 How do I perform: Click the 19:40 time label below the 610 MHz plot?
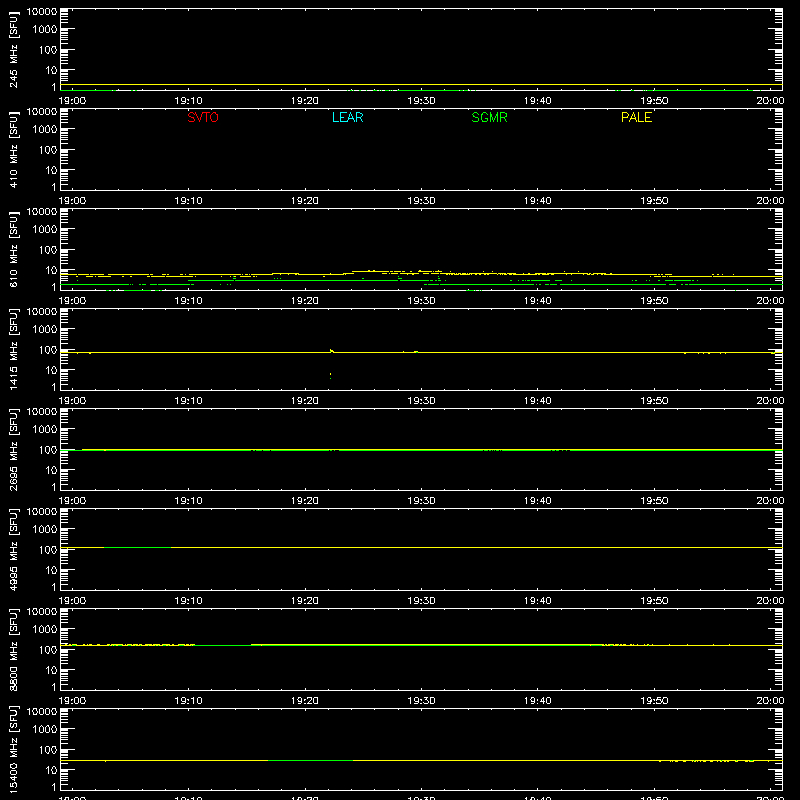coord(538,301)
